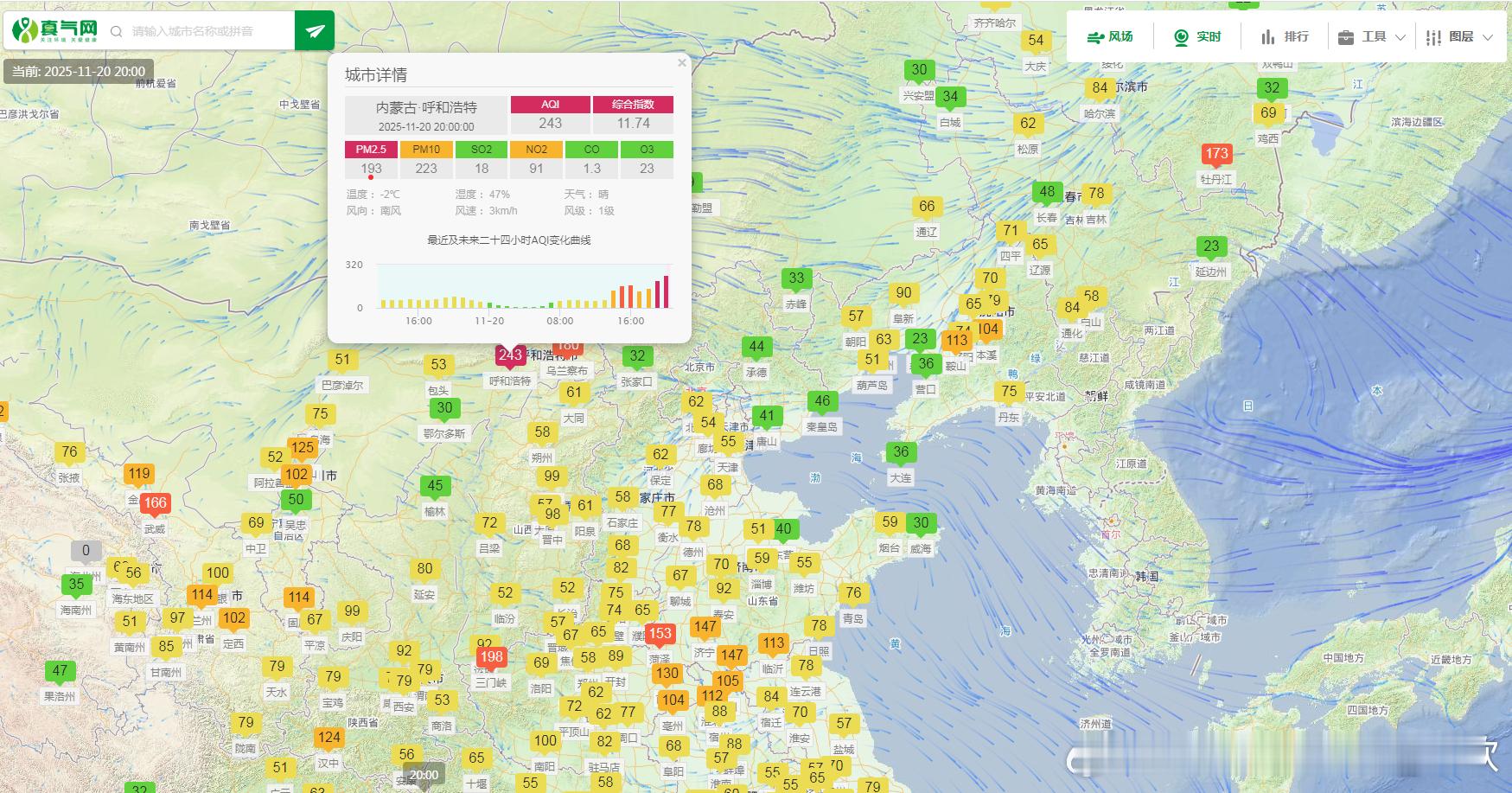Click the green 33 marker for 赤峰

[x=796, y=279]
